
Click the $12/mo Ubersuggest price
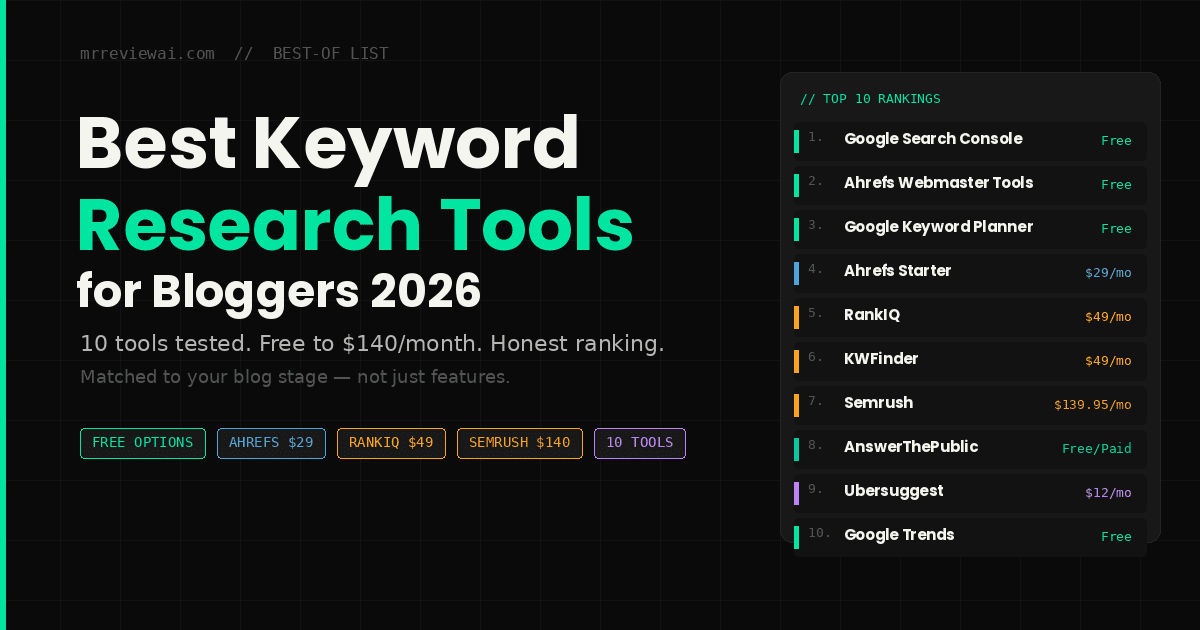coord(1108,492)
